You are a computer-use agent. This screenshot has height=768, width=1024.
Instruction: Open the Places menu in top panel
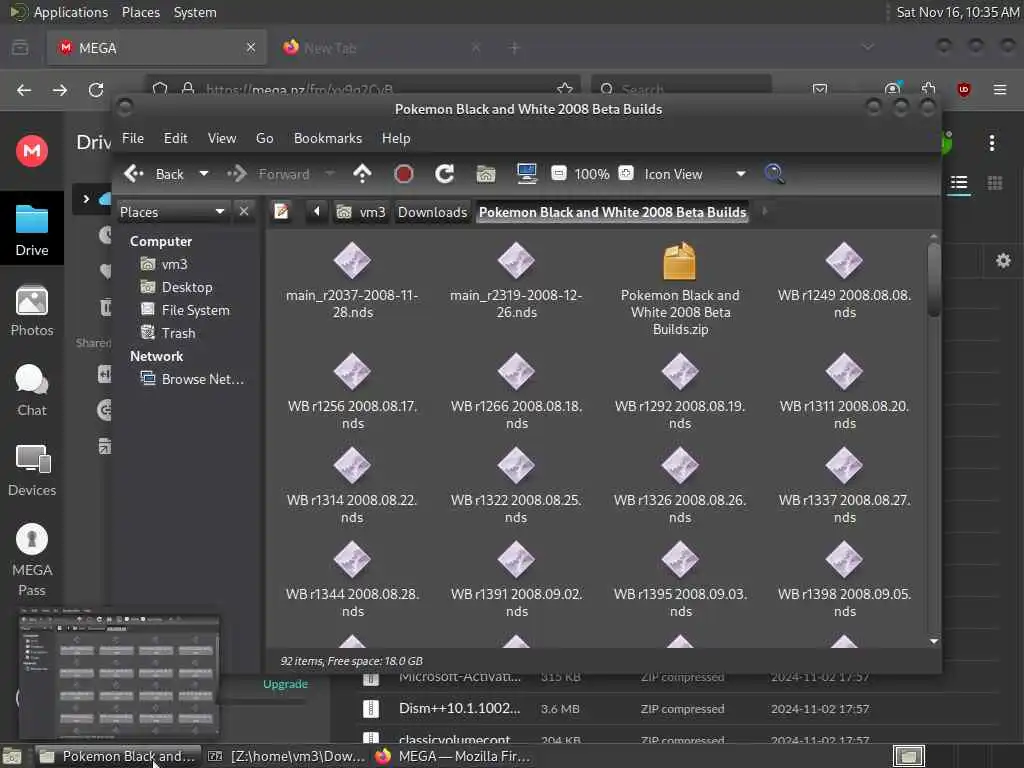tap(140, 12)
